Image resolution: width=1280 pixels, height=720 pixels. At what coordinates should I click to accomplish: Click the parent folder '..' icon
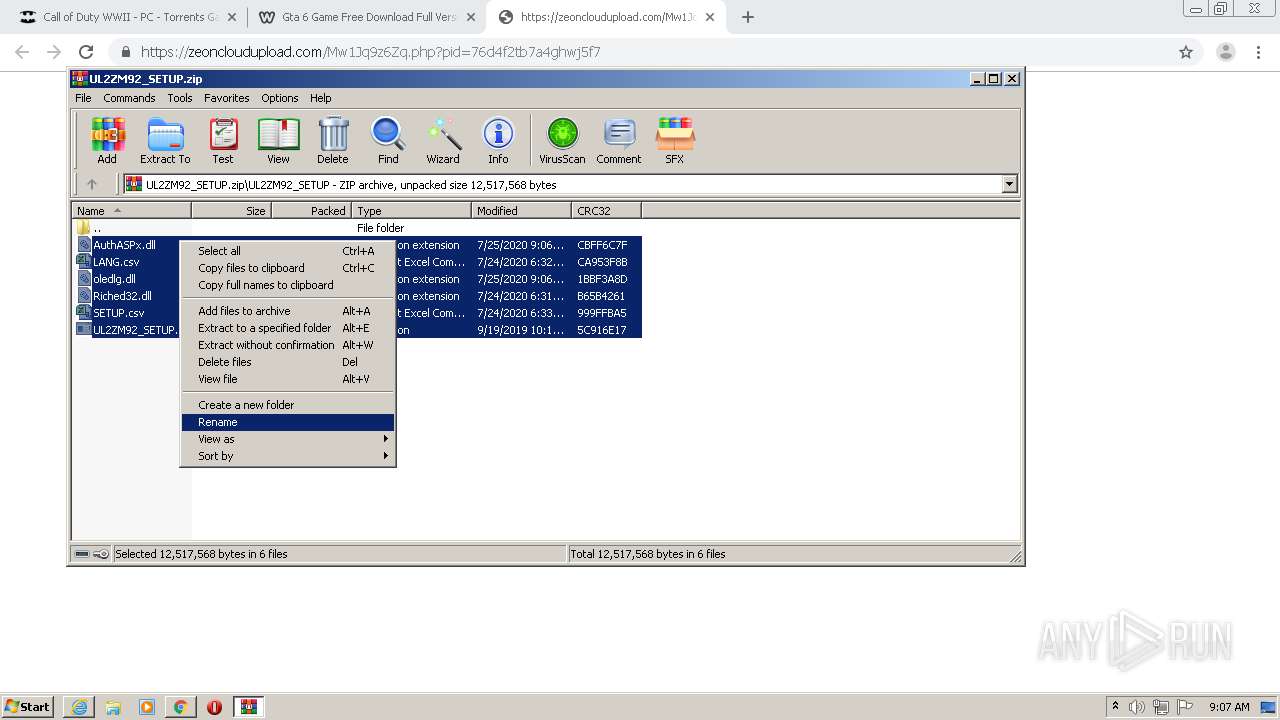click(84, 228)
